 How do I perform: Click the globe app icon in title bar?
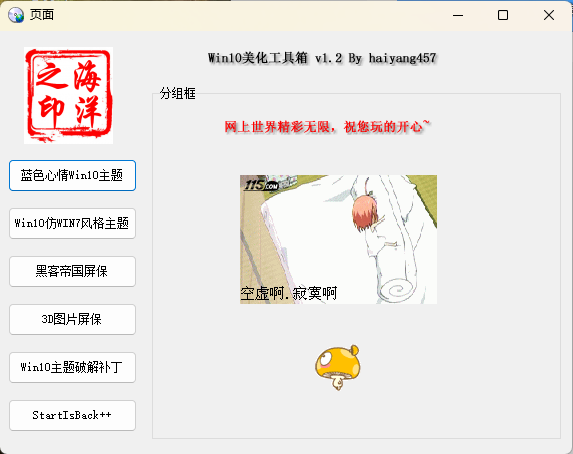[x=16, y=15]
